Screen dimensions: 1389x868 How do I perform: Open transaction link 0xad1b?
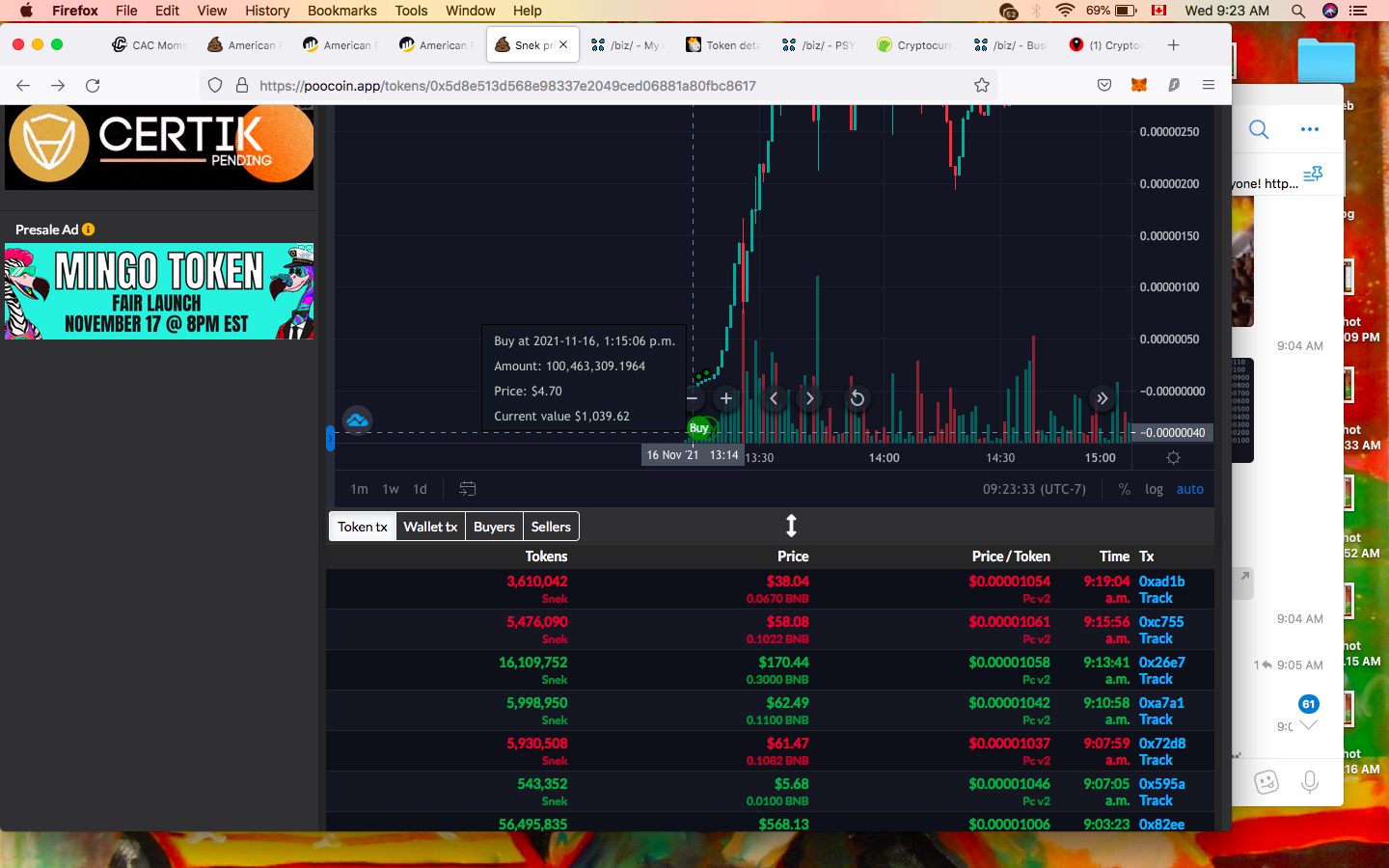point(1161,582)
